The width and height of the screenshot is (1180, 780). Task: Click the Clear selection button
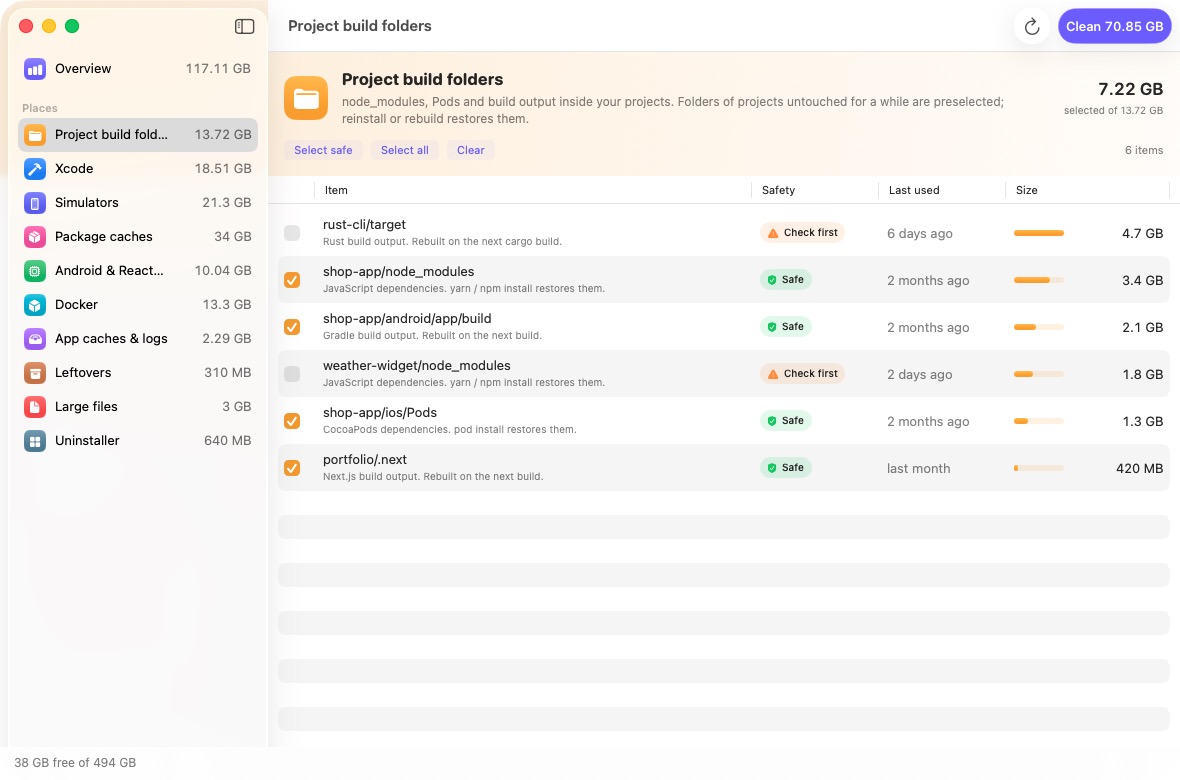coord(470,151)
